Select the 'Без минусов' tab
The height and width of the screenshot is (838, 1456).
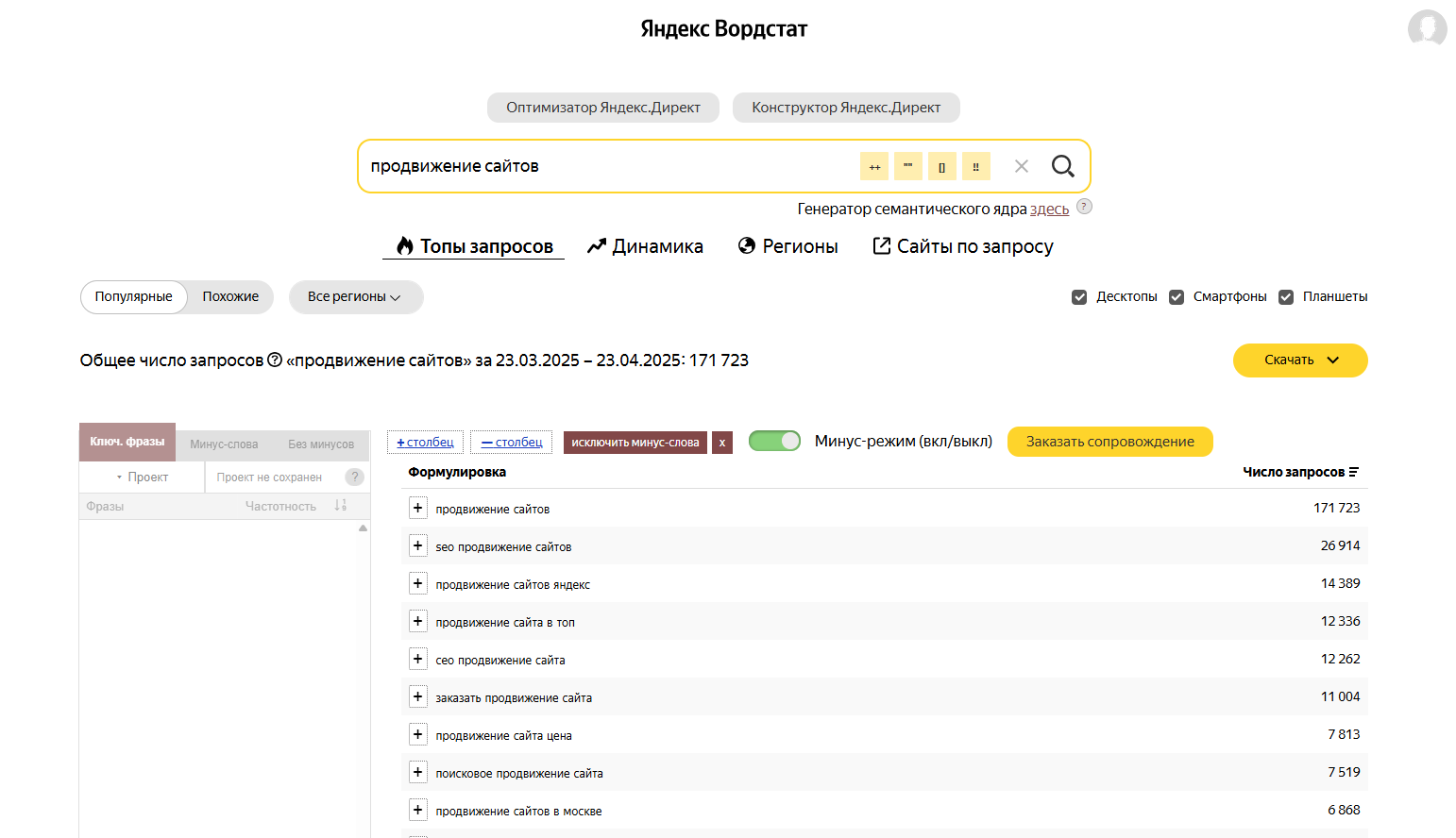pyautogui.click(x=321, y=444)
